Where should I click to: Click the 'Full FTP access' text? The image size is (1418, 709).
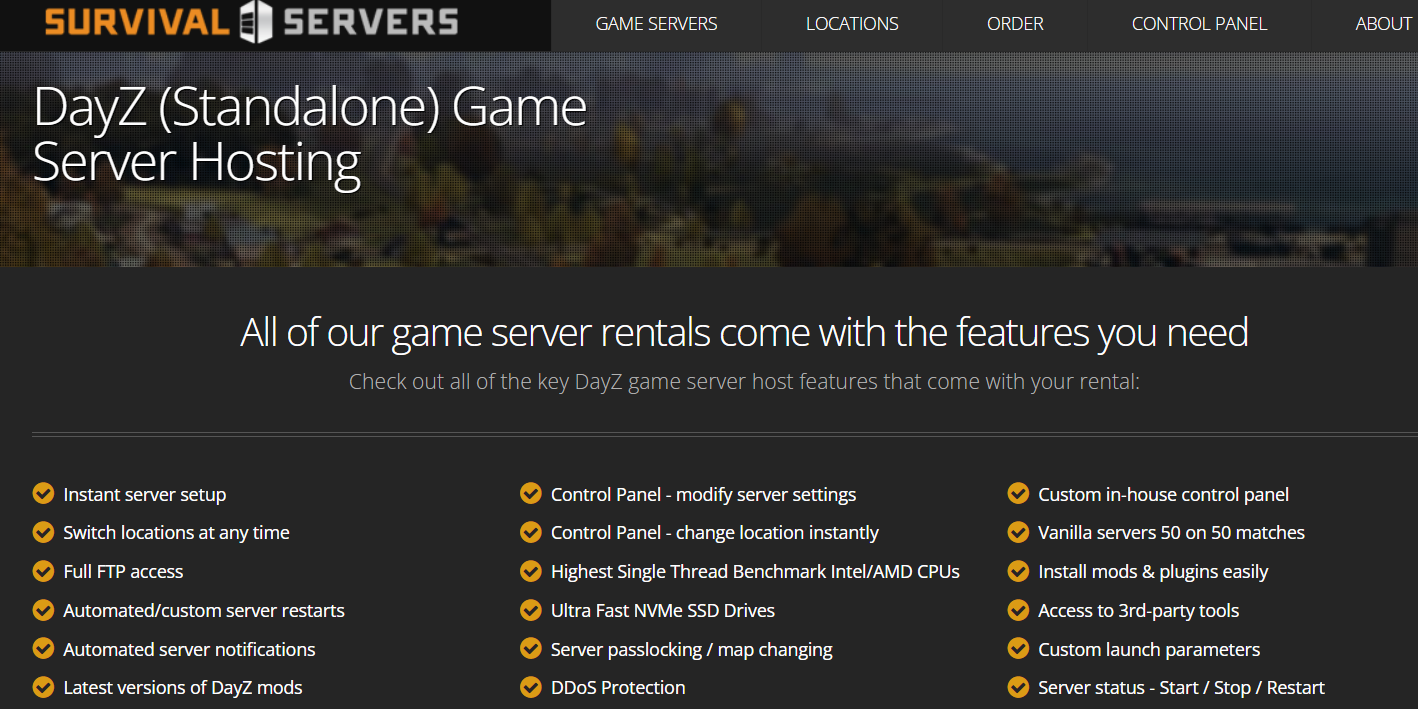click(123, 572)
